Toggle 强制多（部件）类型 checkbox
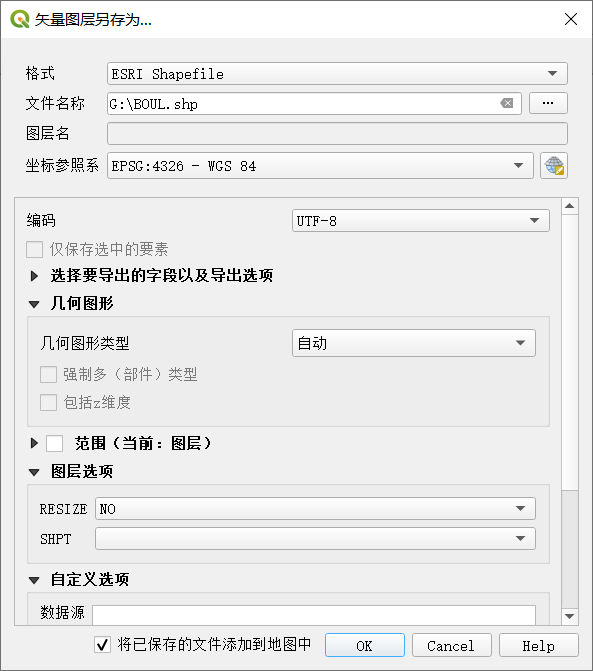 pyautogui.click(x=48, y=374)
